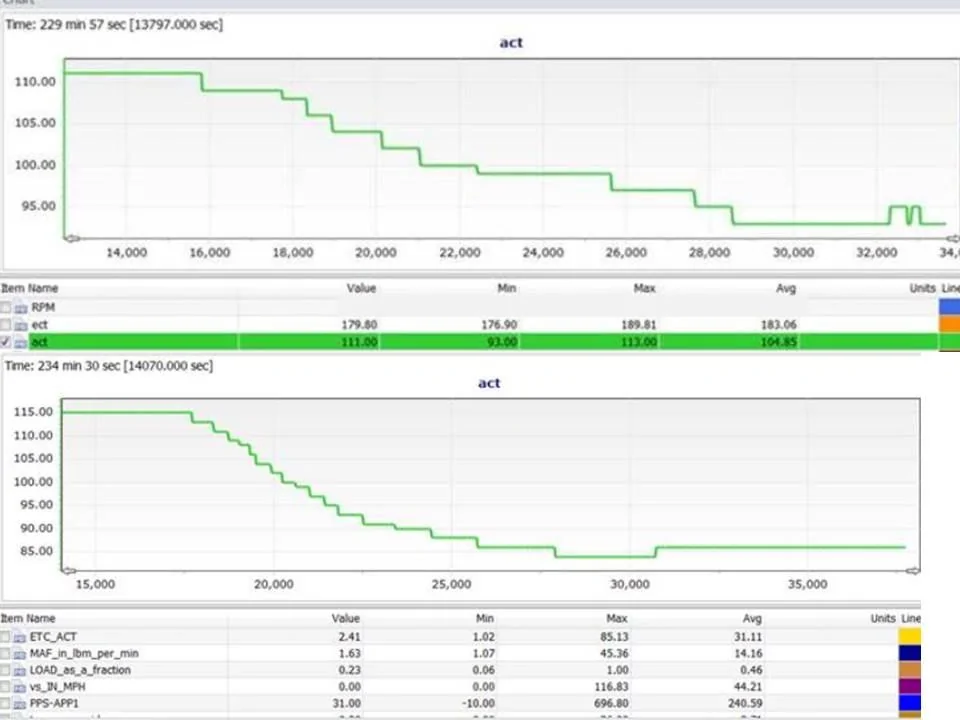Image resolution: width=960 pixels, height=720 pixels.
Task: Click the upper table Units header
Action: click(x=922, y=288)
